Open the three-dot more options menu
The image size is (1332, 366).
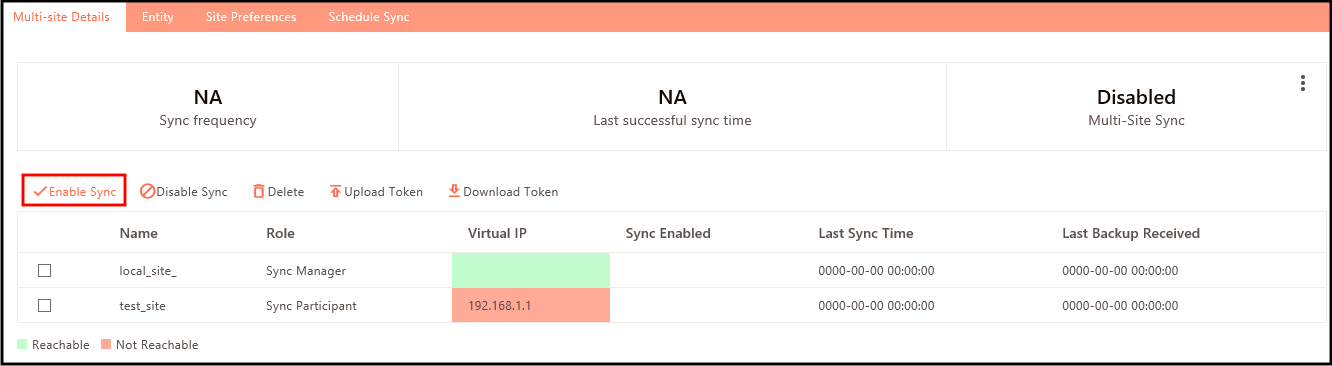click(x=1303, y=83)
